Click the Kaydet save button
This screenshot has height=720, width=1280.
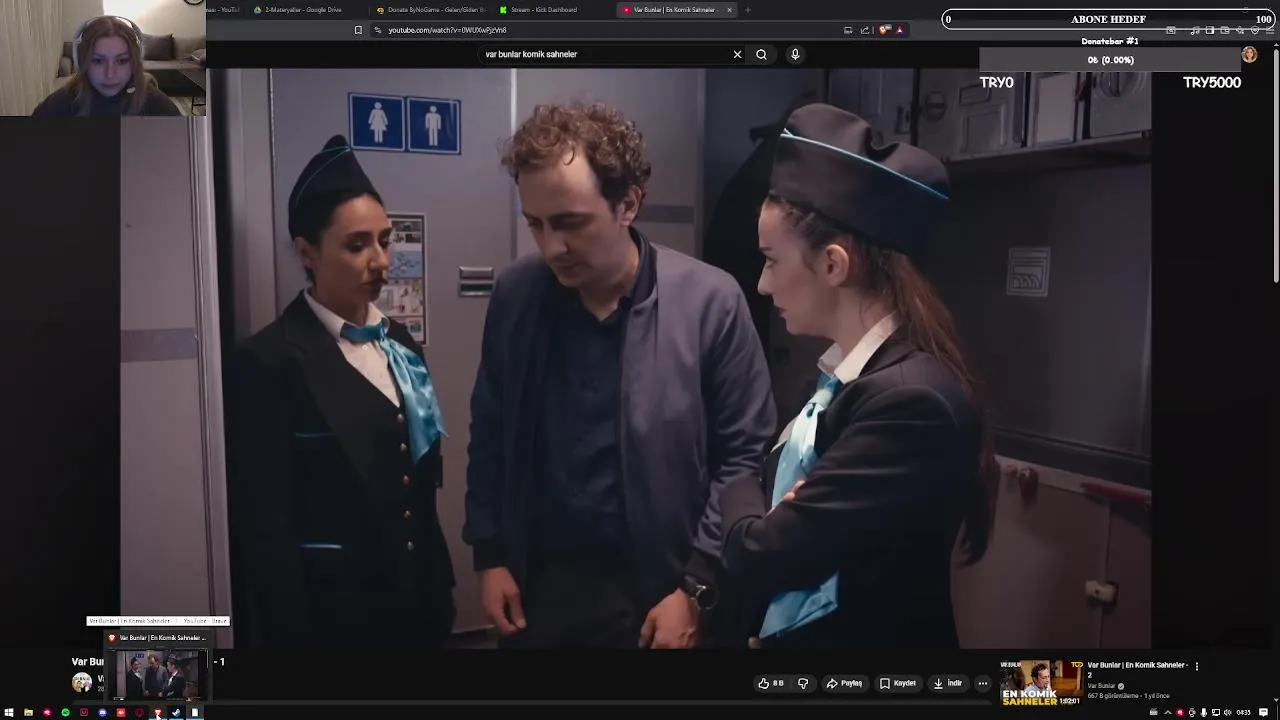point(898,683)
